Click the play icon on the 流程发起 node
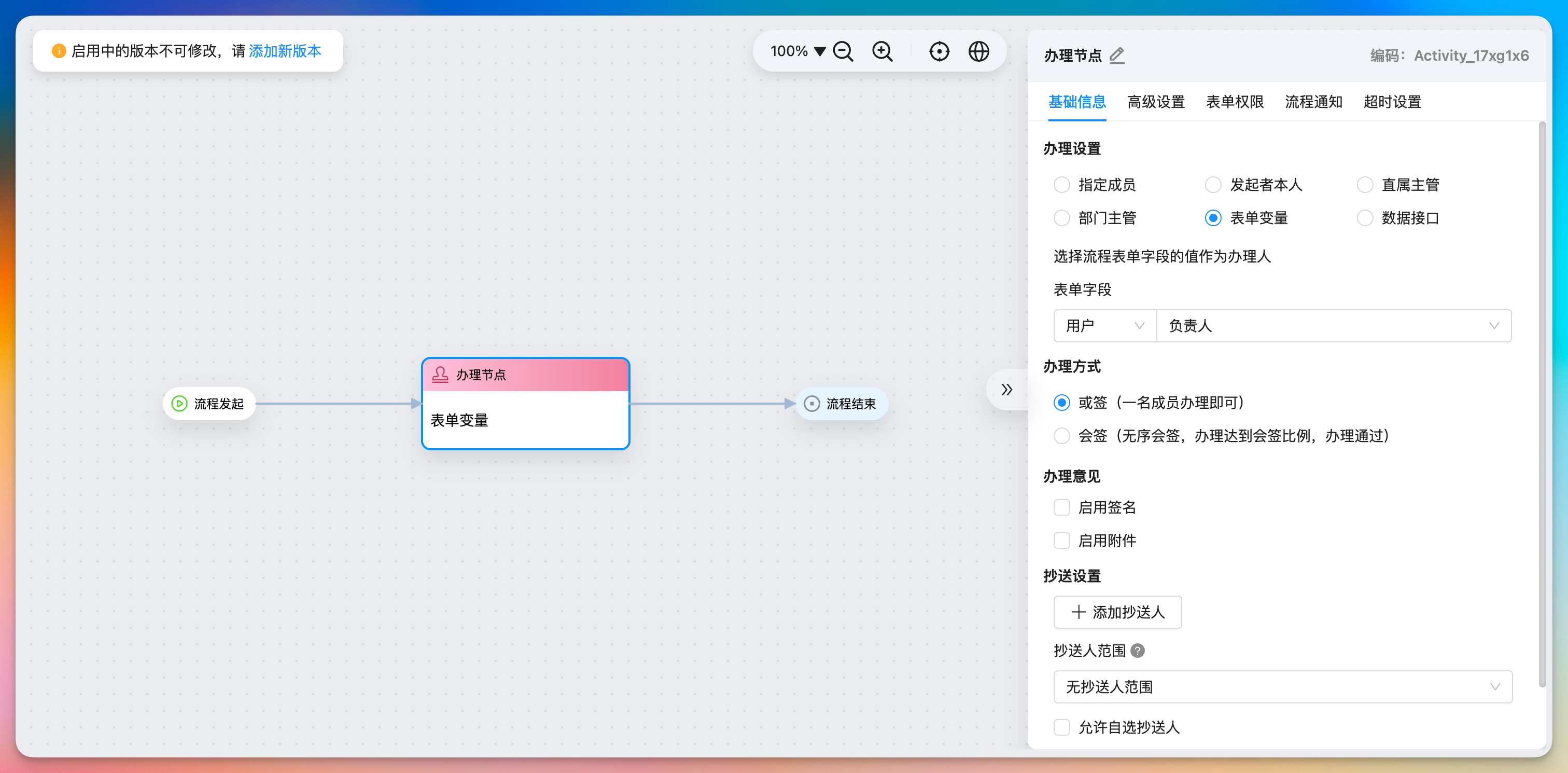1568x773 pixels. 178,403
